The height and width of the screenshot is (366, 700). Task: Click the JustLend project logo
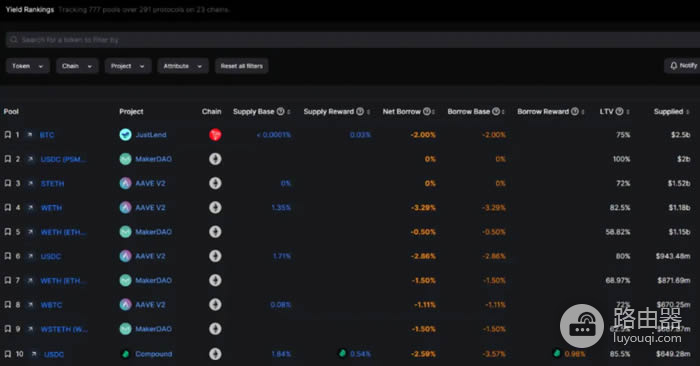pos(125,135)
